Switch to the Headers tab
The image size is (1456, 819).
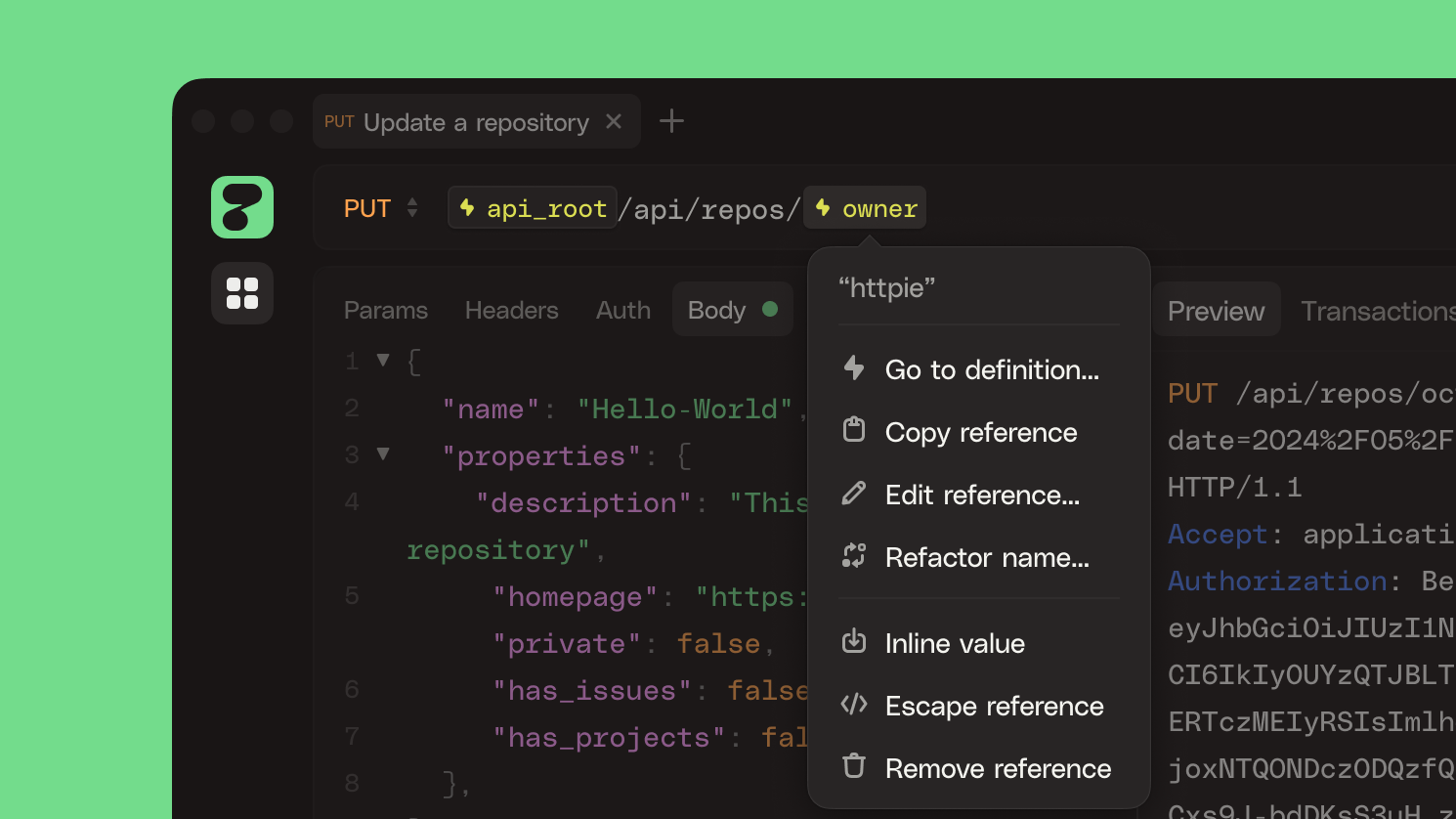point(511,311)
